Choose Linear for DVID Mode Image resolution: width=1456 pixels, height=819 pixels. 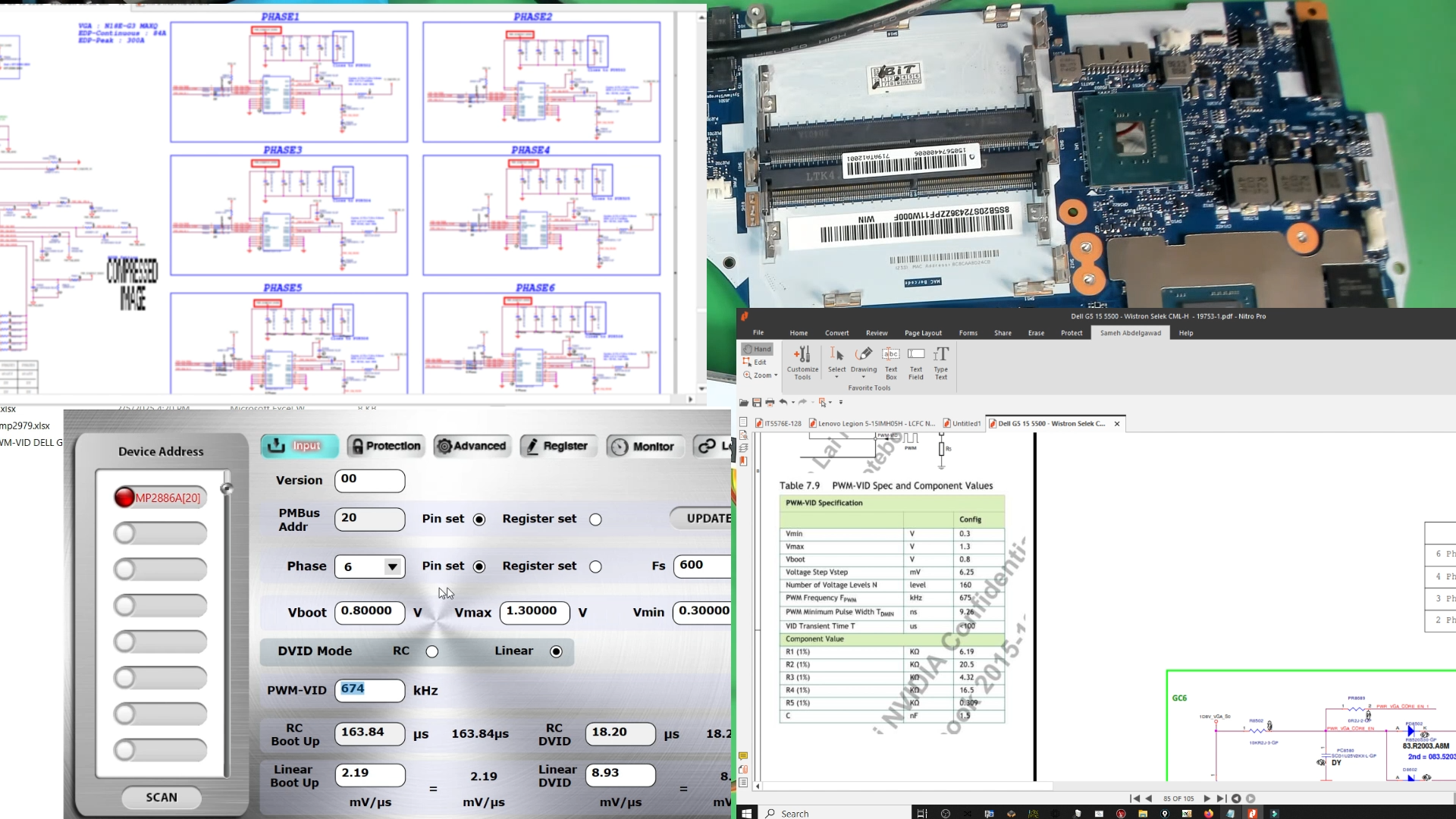click(x=557, y=651)
